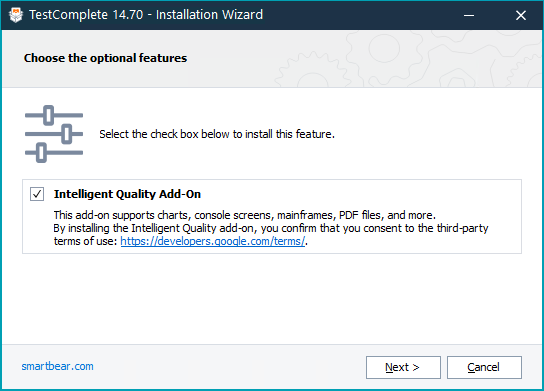Click 'Select the check box below' text
Screen dimensions: 544x391
pyautogui.click(x=217, y=134)
